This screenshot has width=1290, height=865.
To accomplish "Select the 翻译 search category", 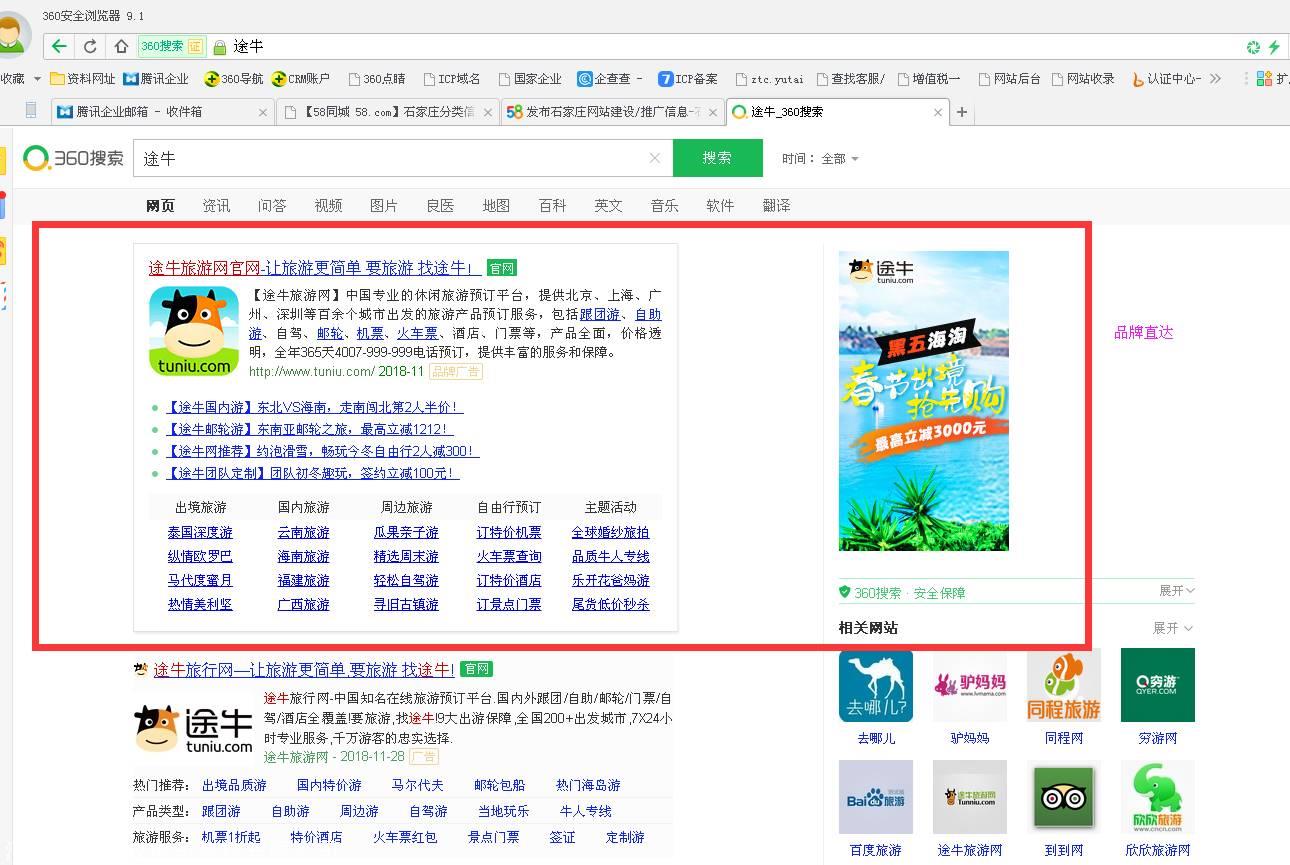I will coord(776,205).
